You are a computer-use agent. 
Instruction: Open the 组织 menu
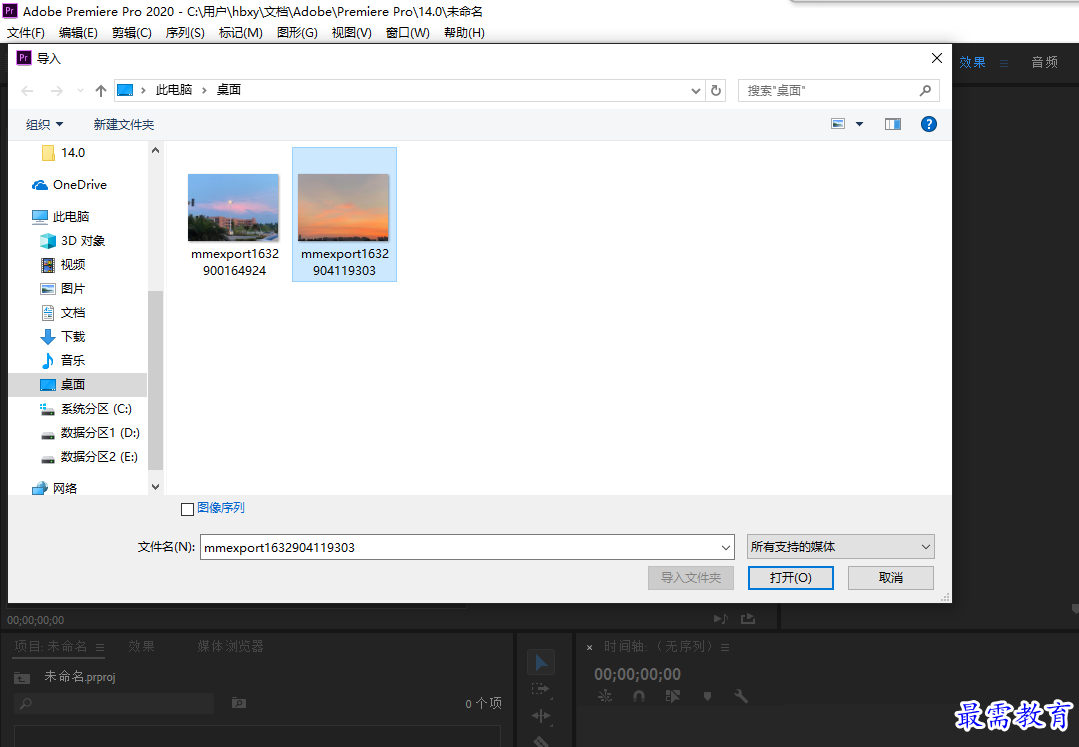(x=44, y=124)
